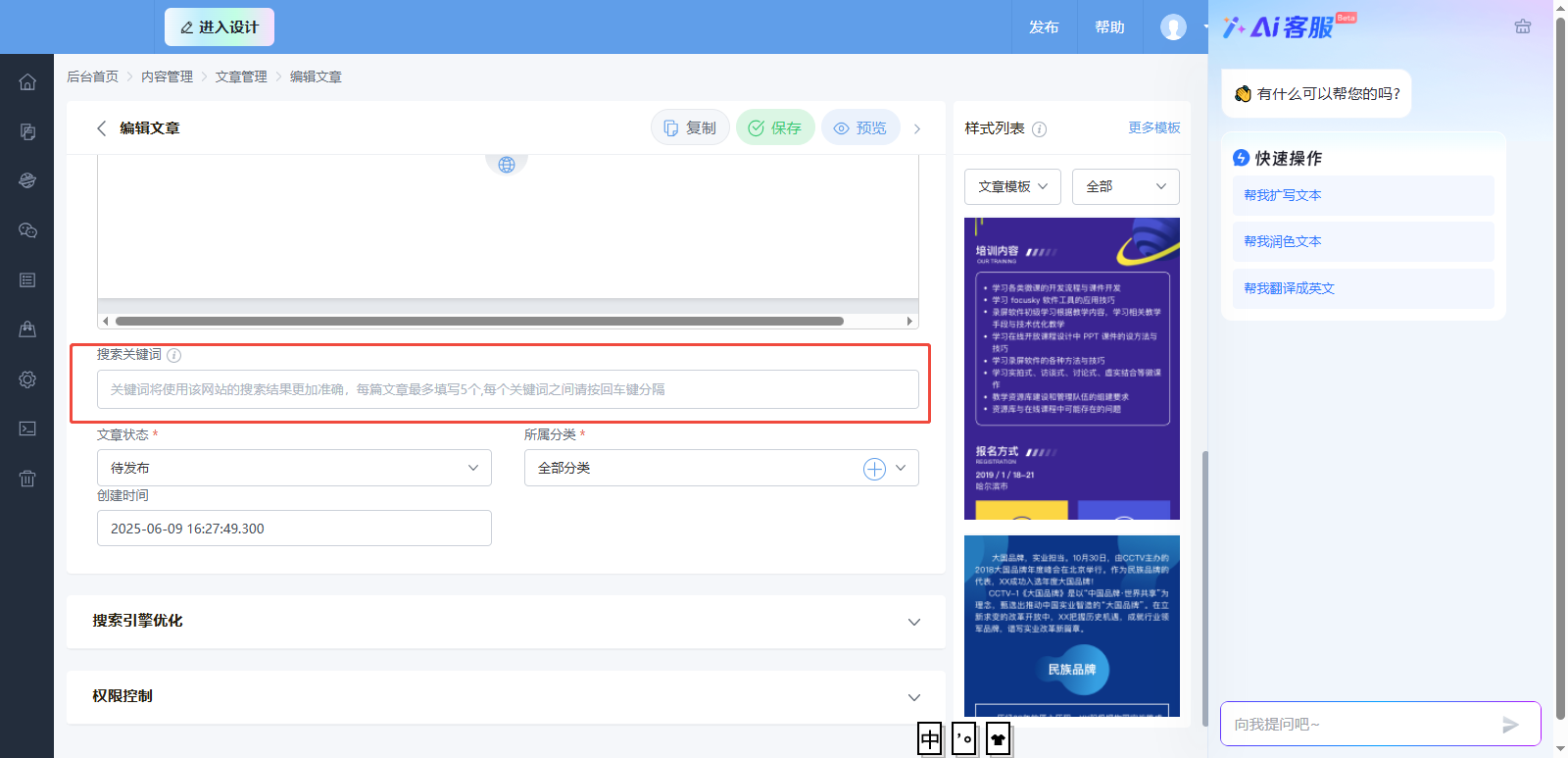
Task: Click the back arrow beside 编辑文章
Action: 101,128
